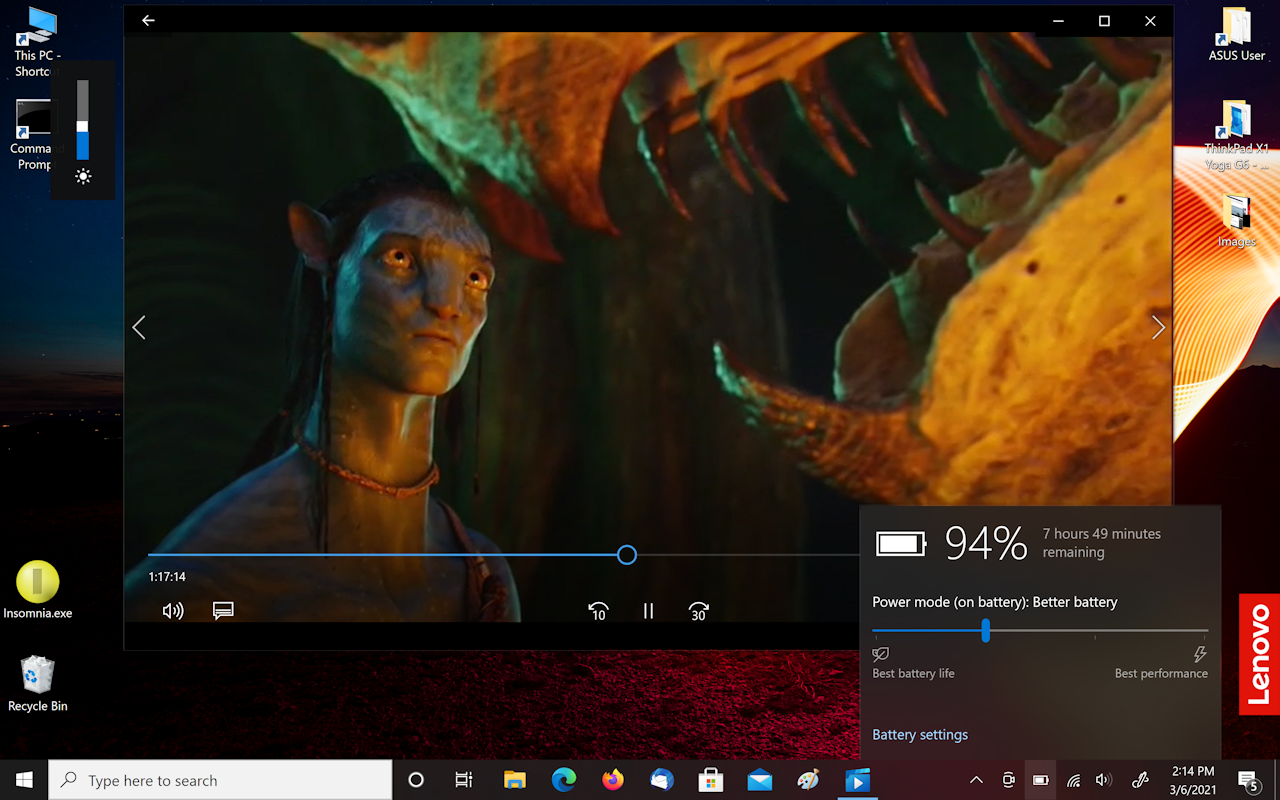Select the ThinkPad X1 Yoga desktop shortcut
Viewport: 1280px width, 800px height.
(x=1237, y=135)
